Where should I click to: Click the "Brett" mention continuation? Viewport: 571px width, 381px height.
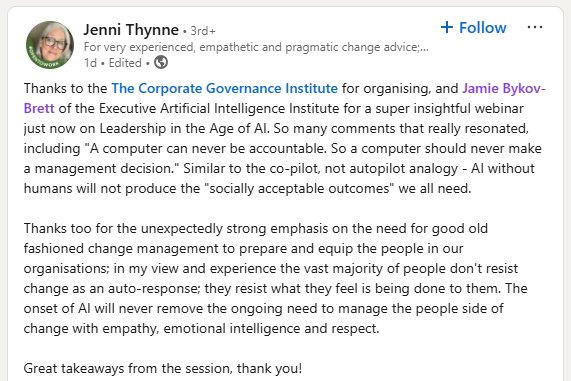pos(39,109)
